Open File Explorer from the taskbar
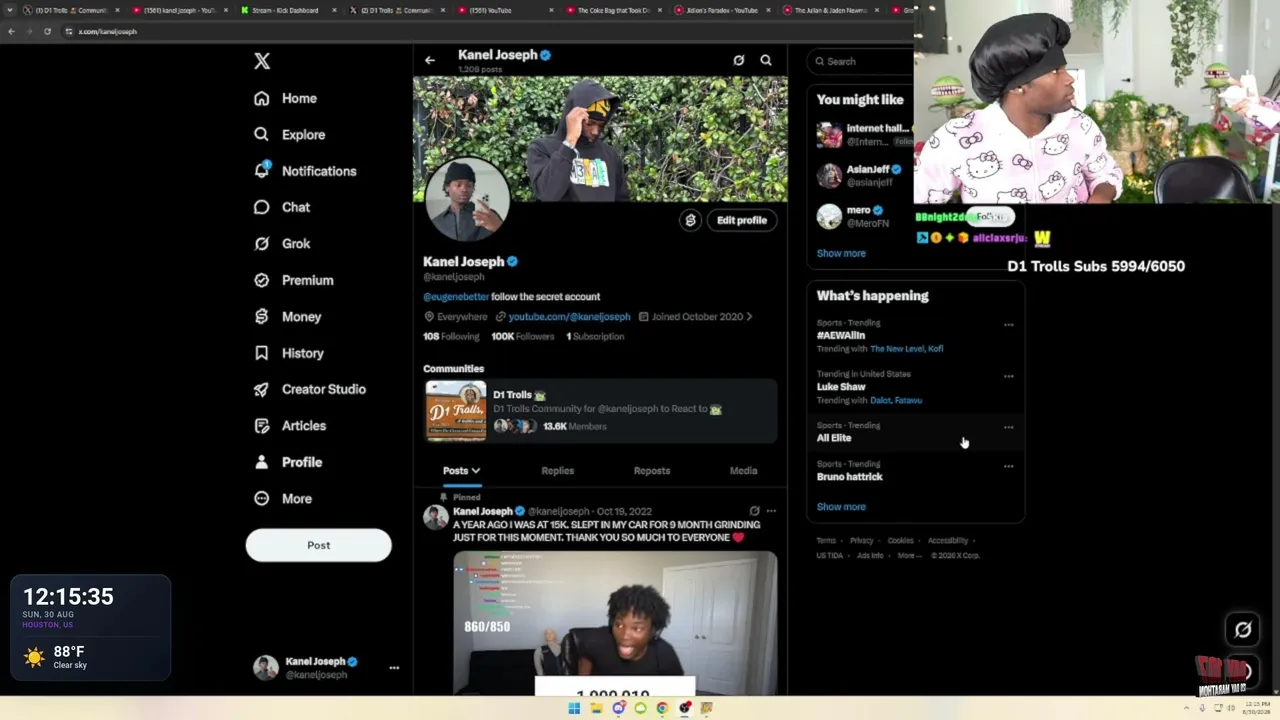Viewport: 1280px width, 720px height. pos(596,708)
